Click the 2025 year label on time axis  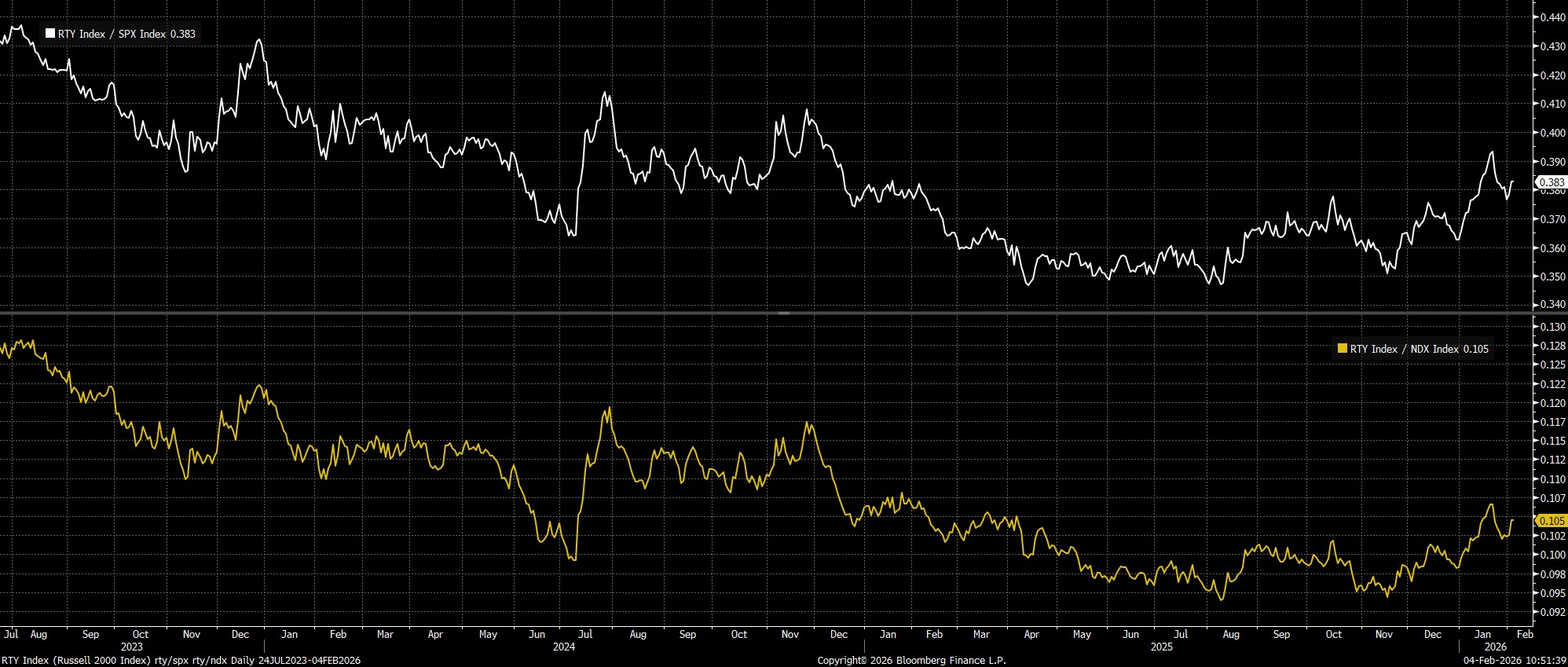(1161, 647)
